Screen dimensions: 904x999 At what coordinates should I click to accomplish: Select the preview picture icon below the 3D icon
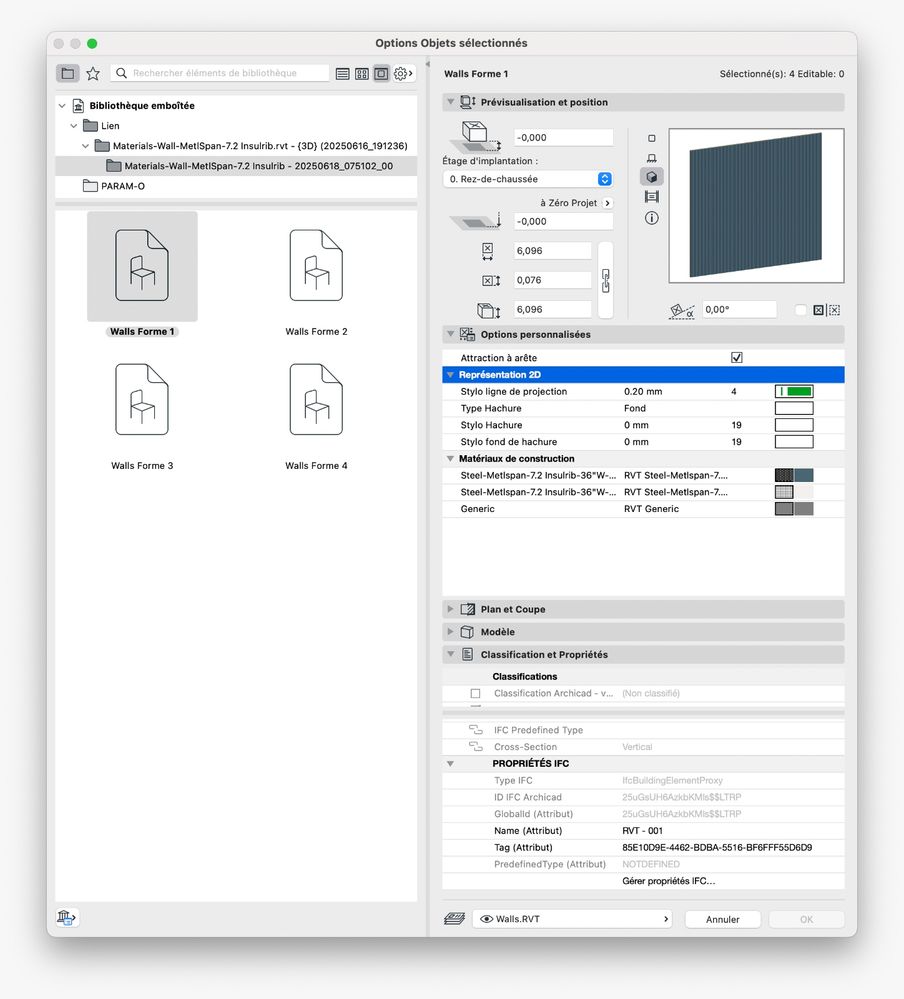pos(651,197)
